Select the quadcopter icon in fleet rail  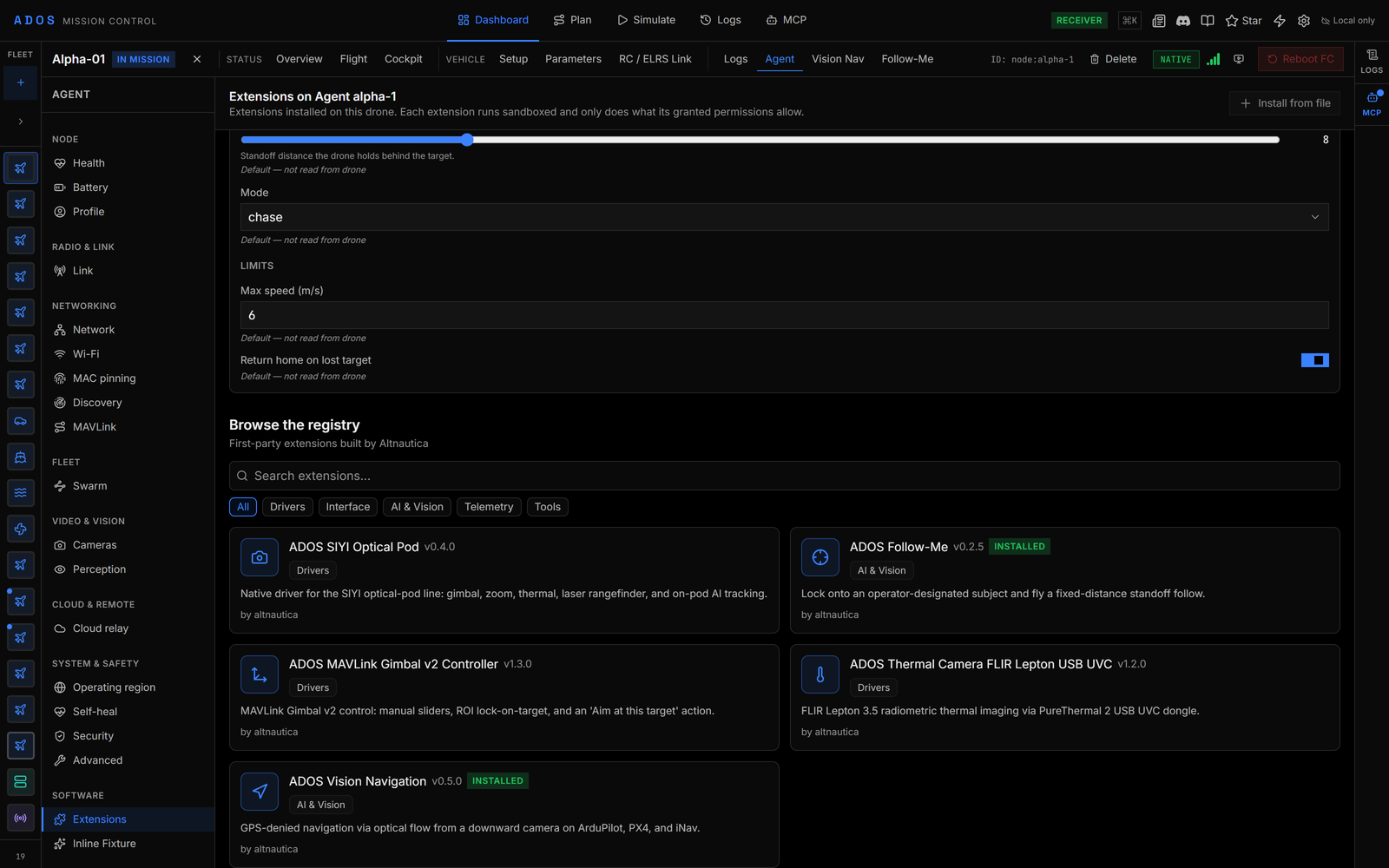[x=21, y=529]
